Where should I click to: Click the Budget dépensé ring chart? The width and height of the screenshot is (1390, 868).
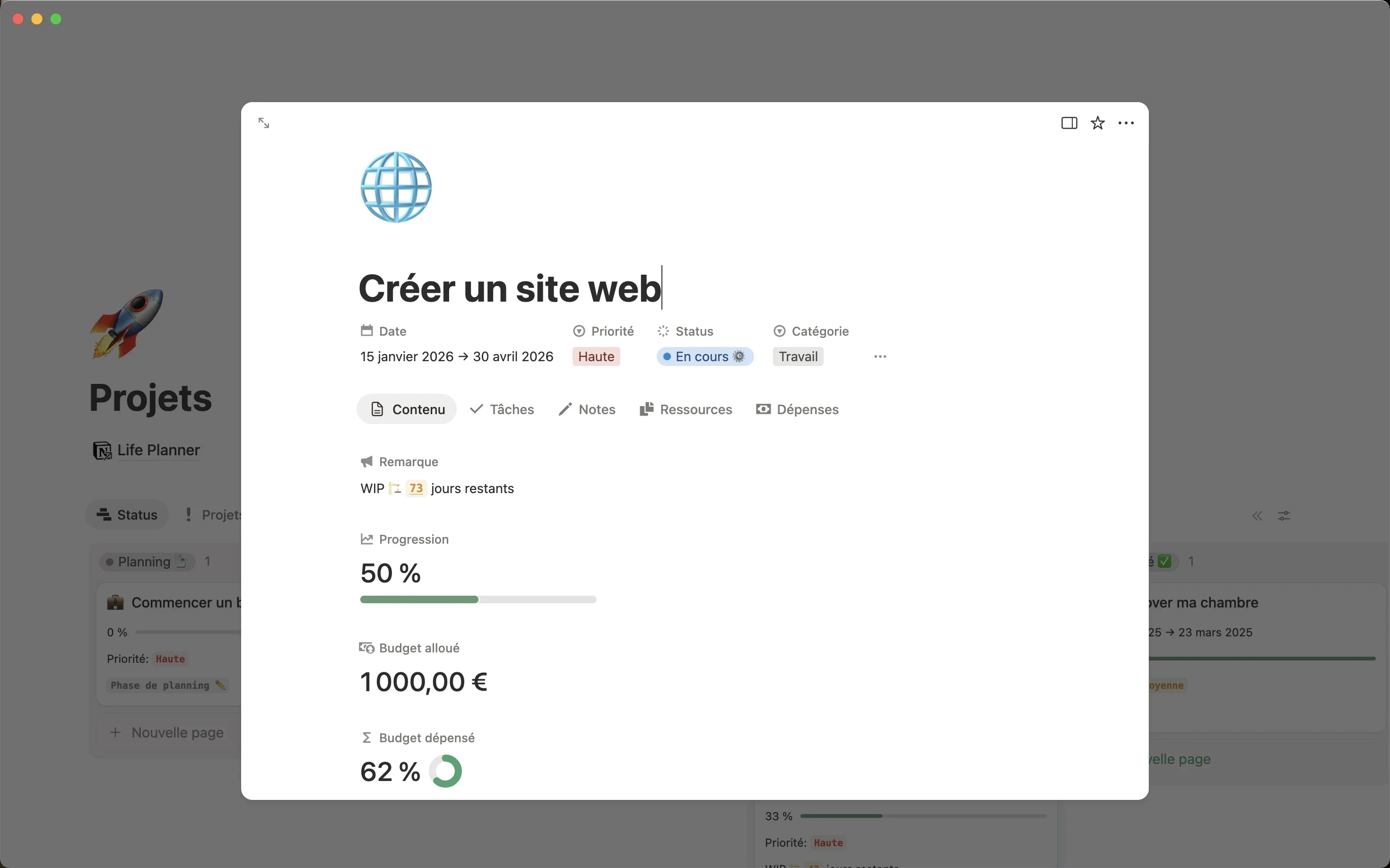[445, 771]
